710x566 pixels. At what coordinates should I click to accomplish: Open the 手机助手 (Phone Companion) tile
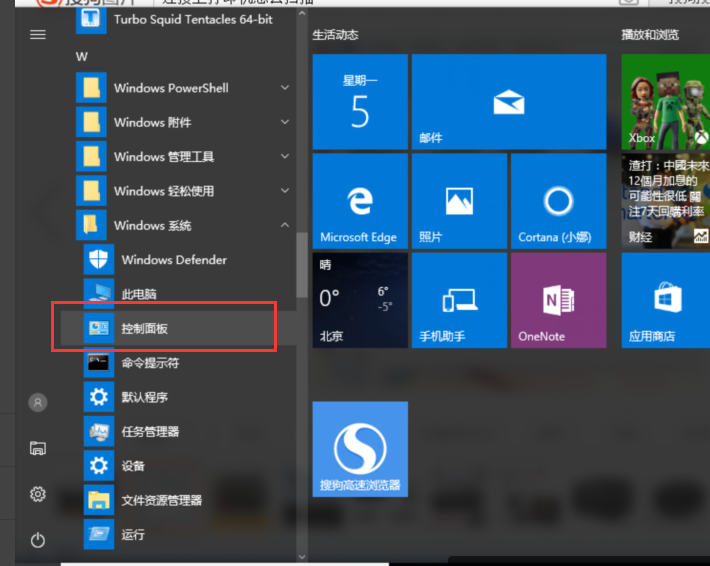(459, 300)
